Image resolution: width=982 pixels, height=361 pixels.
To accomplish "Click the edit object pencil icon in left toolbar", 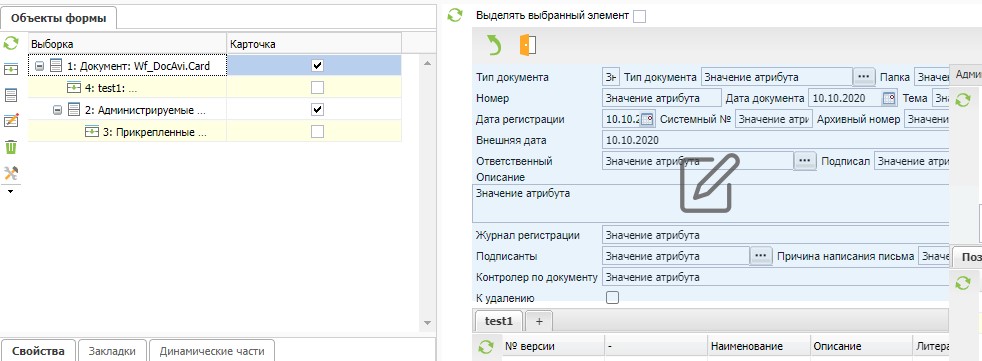I will pos(11,121).
